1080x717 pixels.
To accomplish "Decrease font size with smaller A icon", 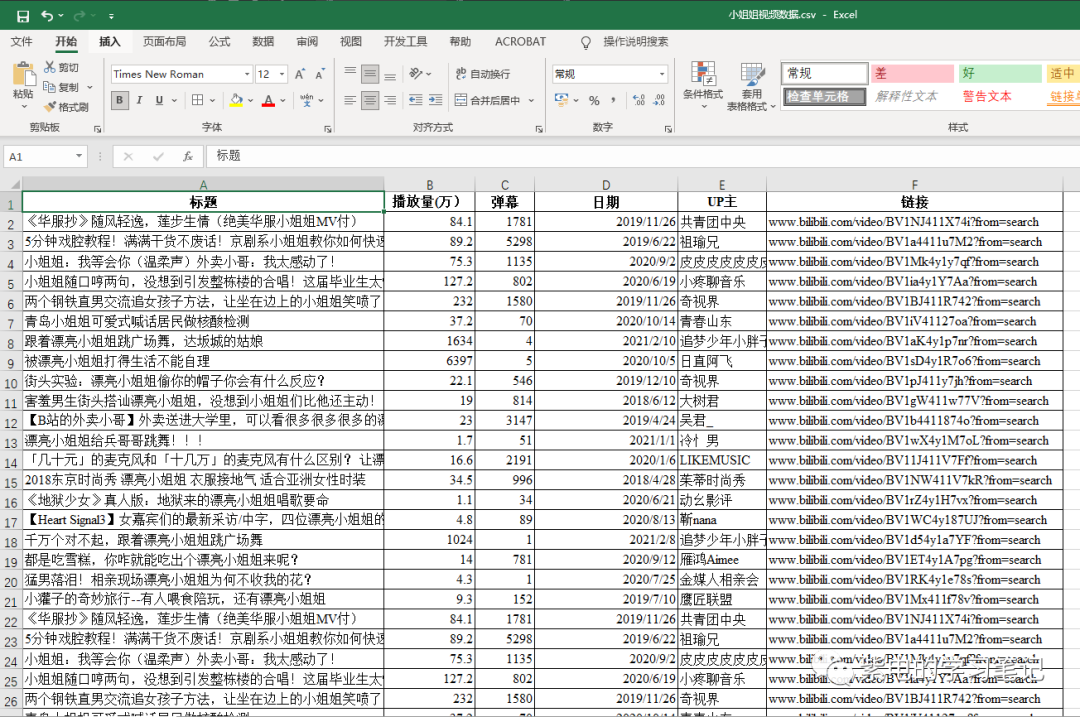I will (x=320, y=74).
